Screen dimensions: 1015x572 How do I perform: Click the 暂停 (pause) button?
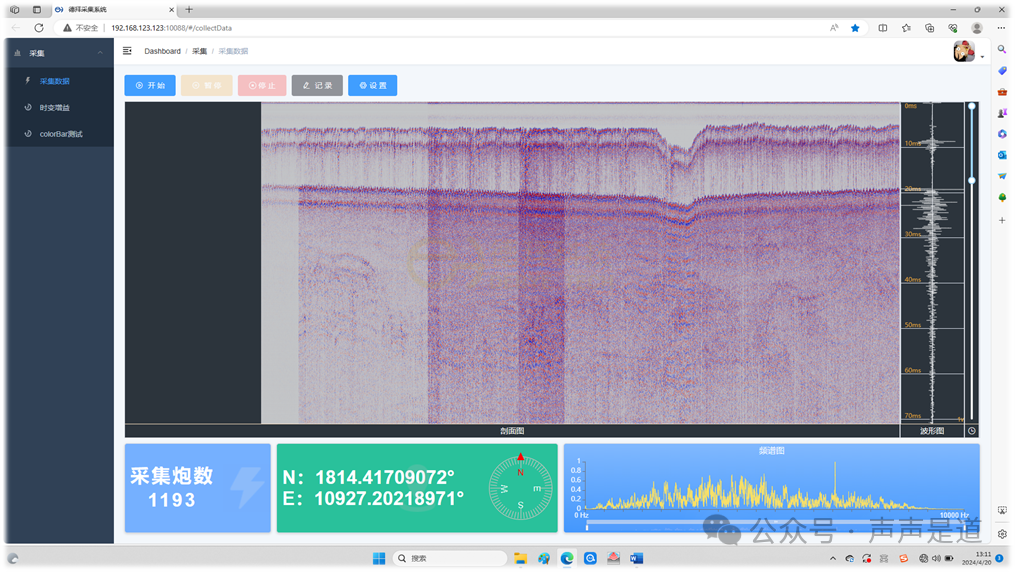(x=206, y=85)
